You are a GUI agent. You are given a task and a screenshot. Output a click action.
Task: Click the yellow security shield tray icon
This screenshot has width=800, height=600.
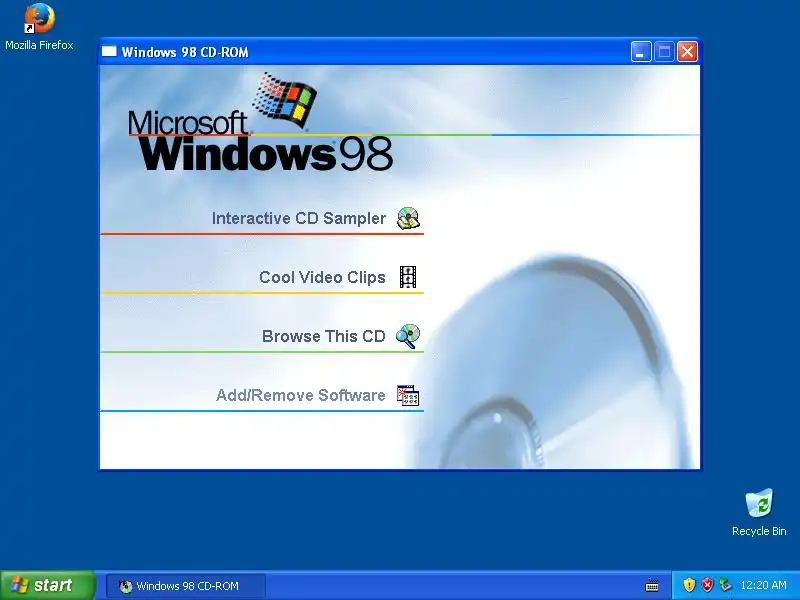689,585
